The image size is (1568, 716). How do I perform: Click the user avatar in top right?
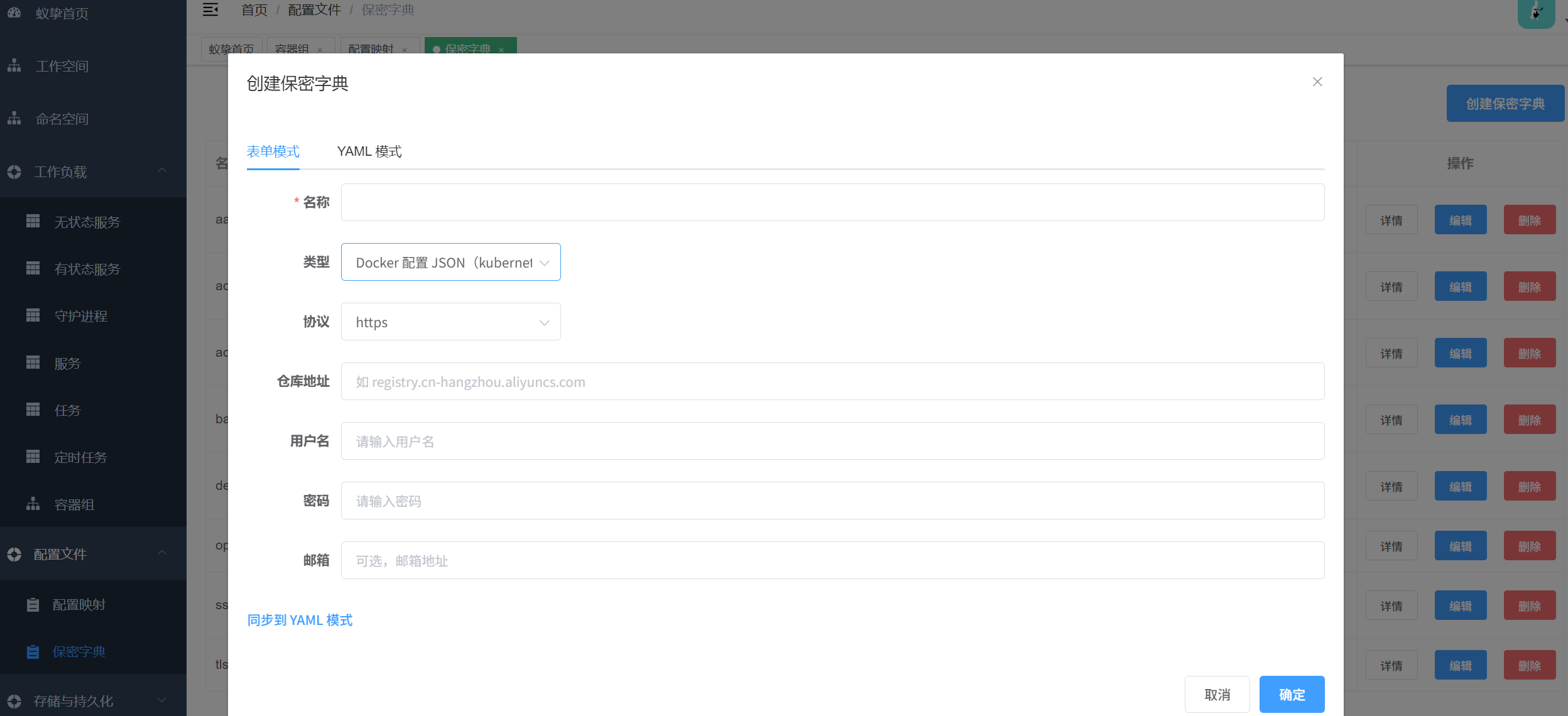1536,13
